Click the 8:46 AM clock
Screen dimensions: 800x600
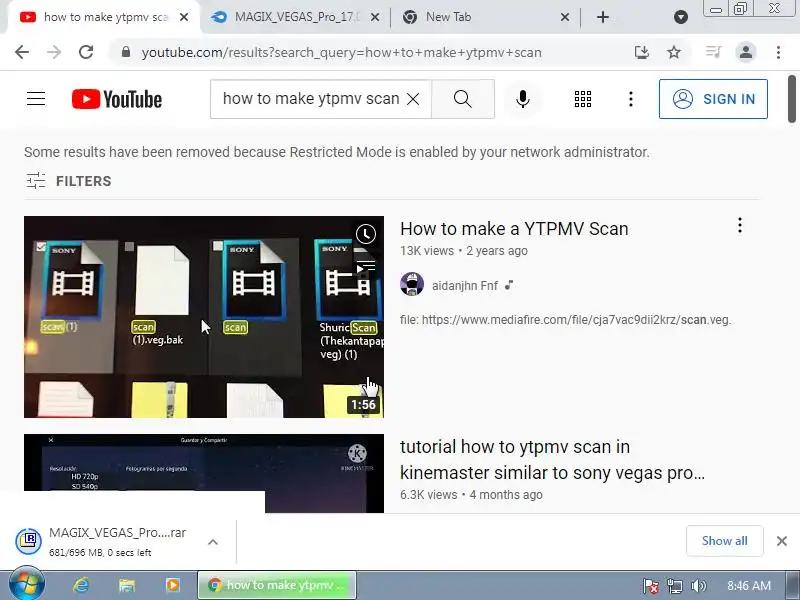click(x=748, y=586)
